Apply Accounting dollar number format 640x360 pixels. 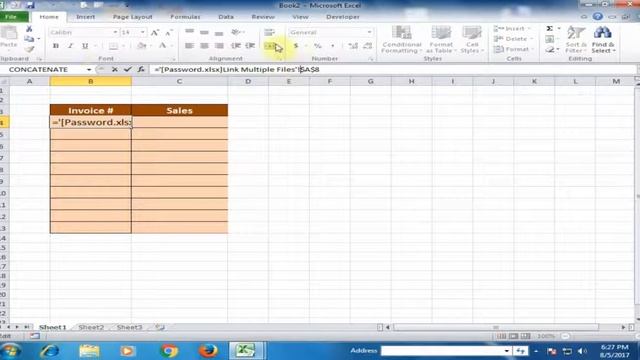coord(296,46)
